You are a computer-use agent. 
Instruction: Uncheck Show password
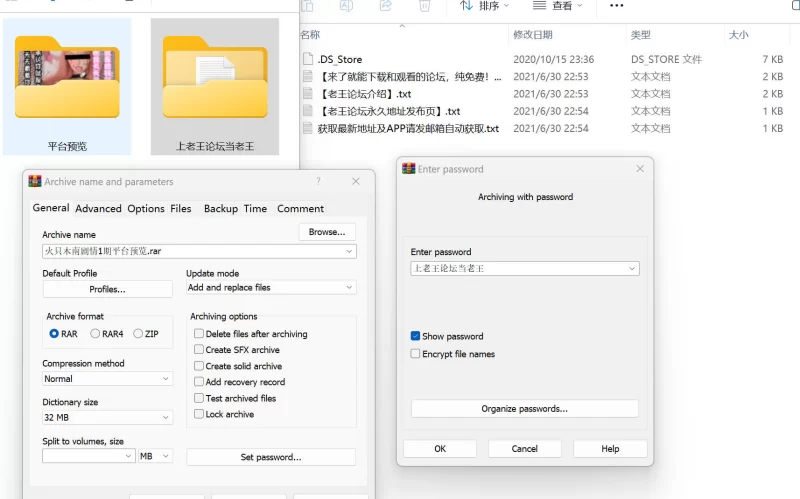[x=415, y=336]
